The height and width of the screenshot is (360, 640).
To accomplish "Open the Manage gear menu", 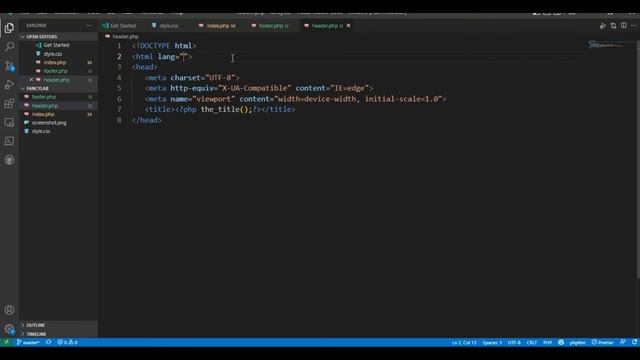I will (x=9, y=329).
